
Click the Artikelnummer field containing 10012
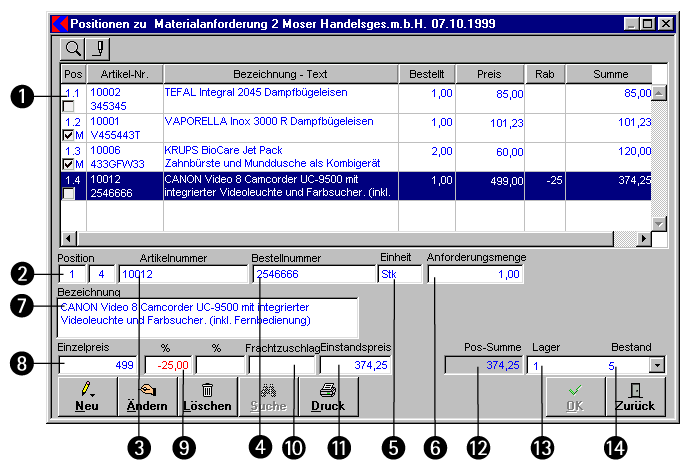[183, 274]
